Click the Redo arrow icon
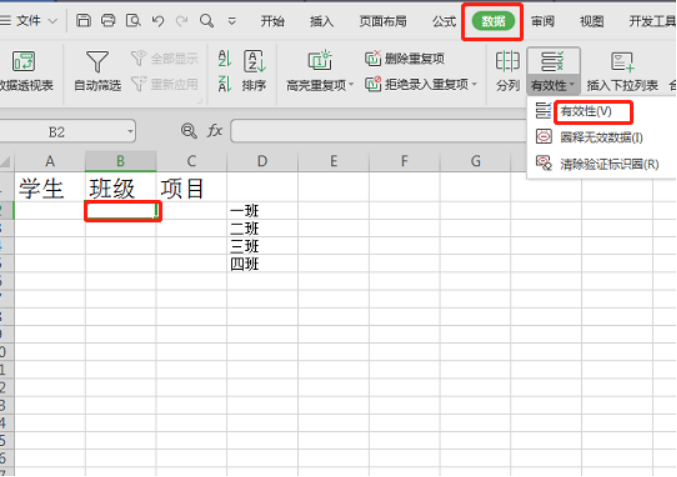677x477 pixels. [182, 20]
